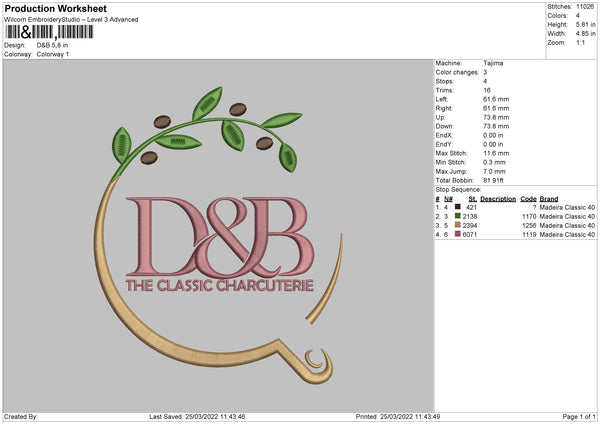Click the Total Bobbin value 81.91ft
The height and width of the screenshot is (424, 600).
click(x=493, y=180)
